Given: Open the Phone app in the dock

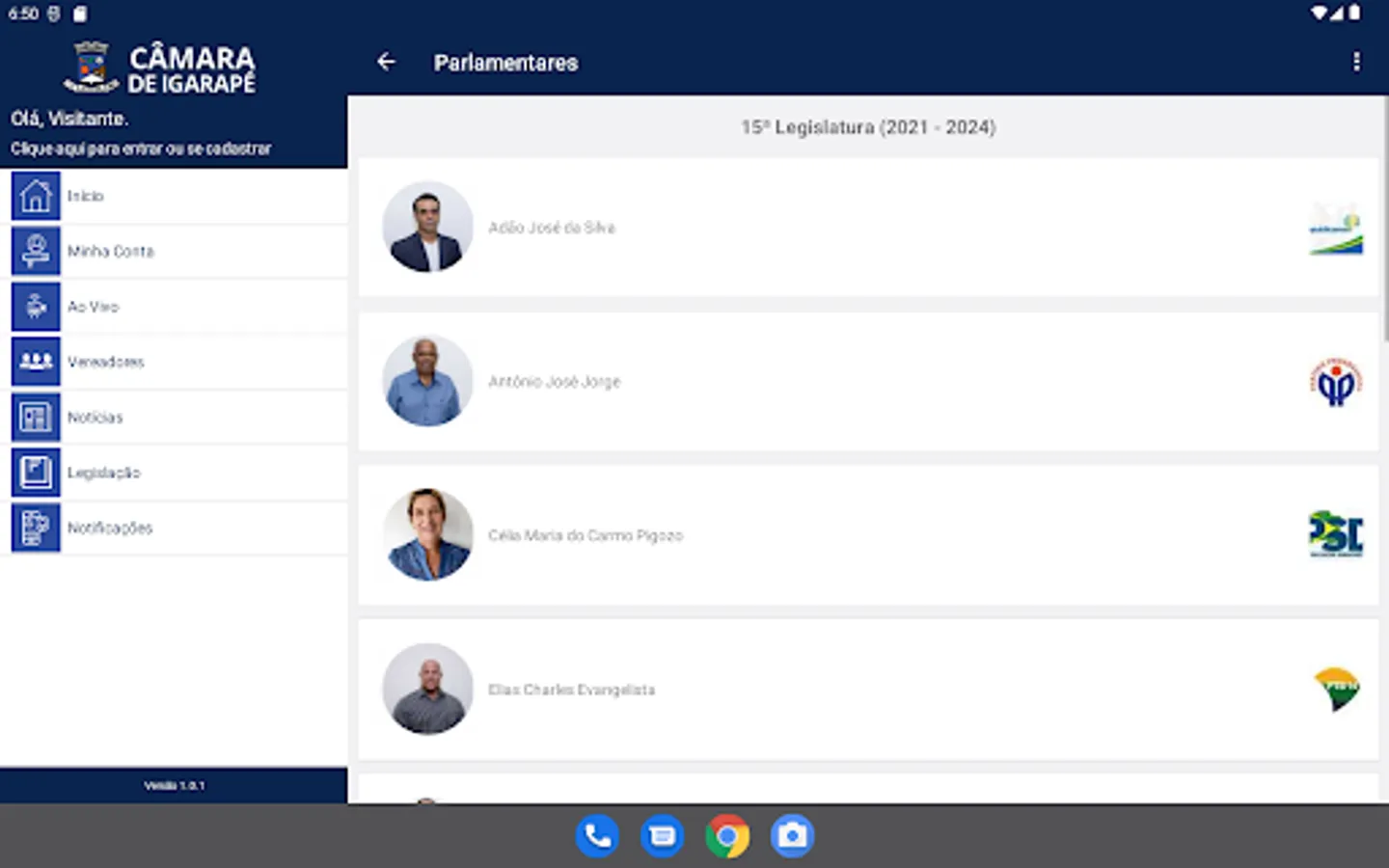Looking at the screenshot, I should click(x=597, y=835).
